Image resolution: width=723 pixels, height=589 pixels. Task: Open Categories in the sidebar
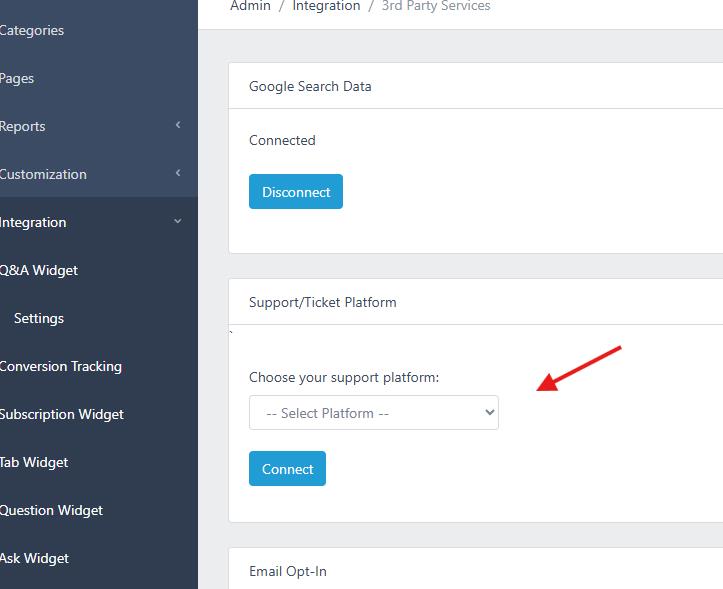click(x=32, y=30)
